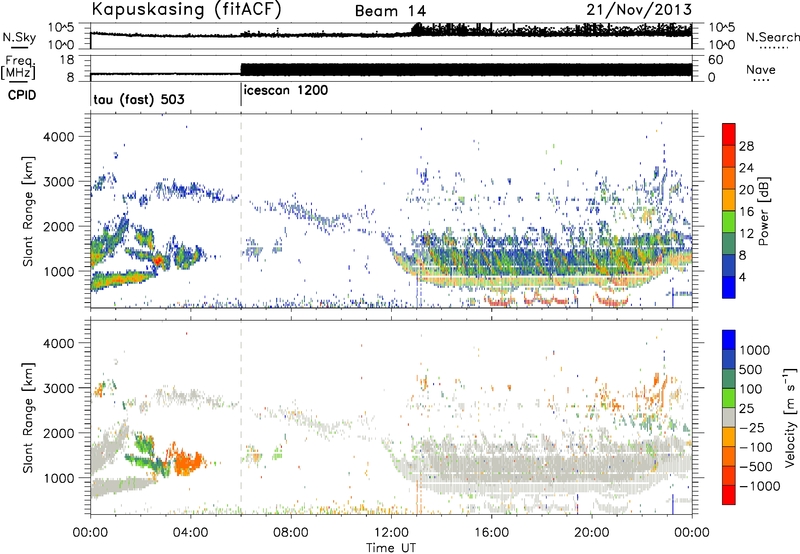Click the 'N.Search' legend label
The height and width of the screenshot is (554, 800).
pyautogui.click(x=772, y=37)
